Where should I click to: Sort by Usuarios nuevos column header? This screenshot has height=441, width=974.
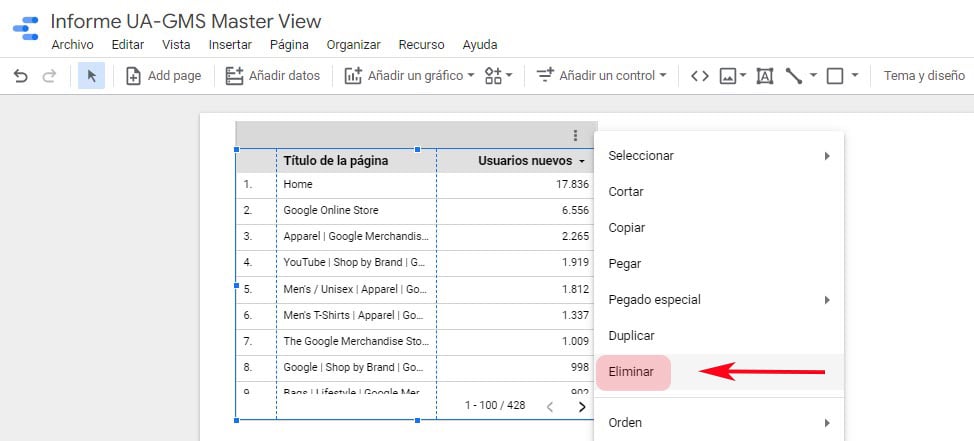pos(531,161)
